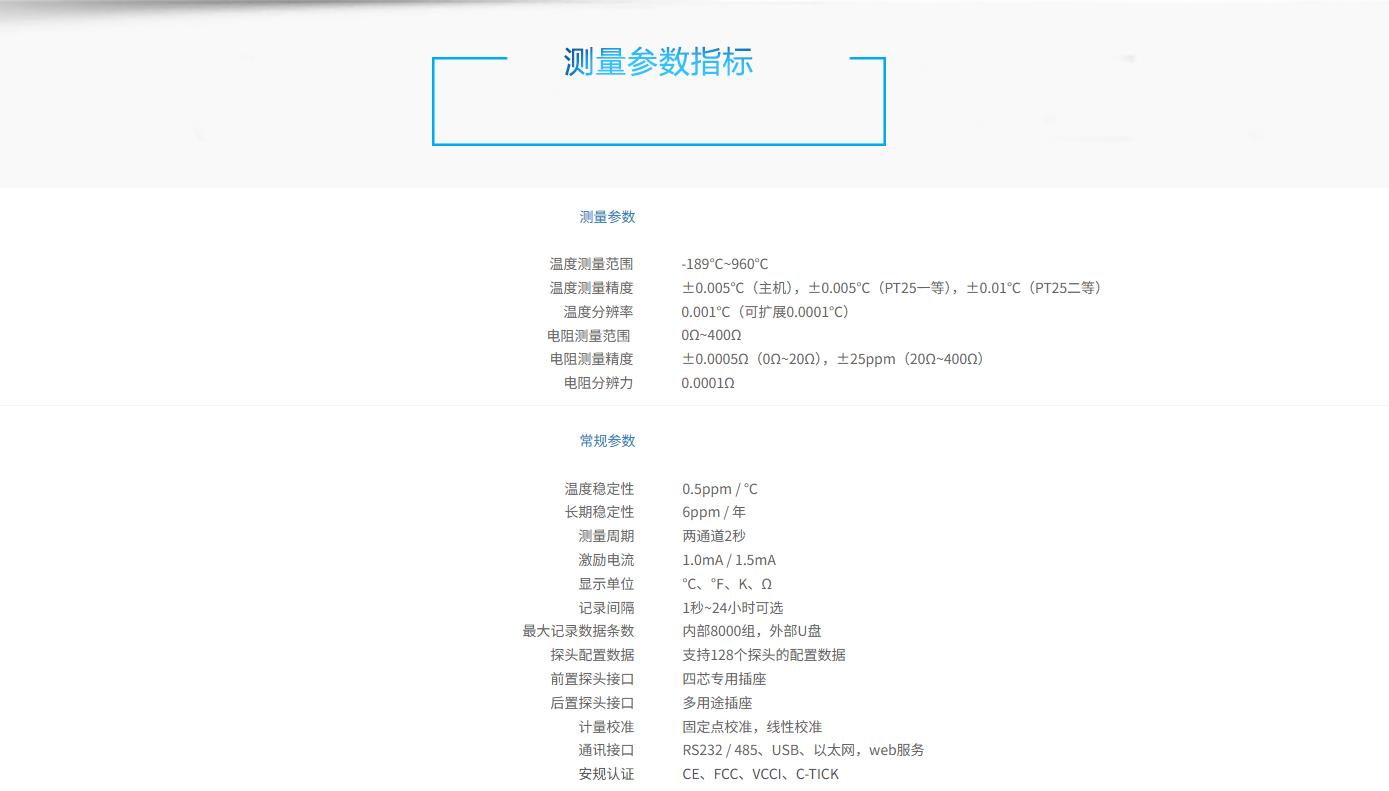Click the 1秒~24小时可选 interval value
The height and width of the screenshot is (791, 1389).
click(732, 608)
